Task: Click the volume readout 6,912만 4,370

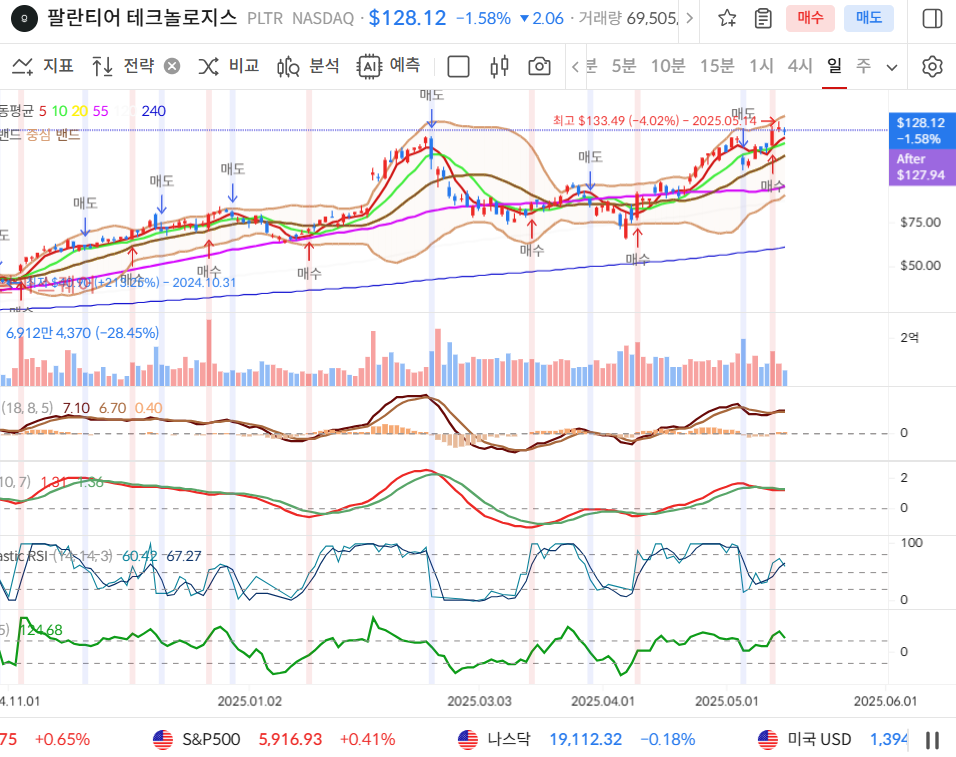Action: 82,333
